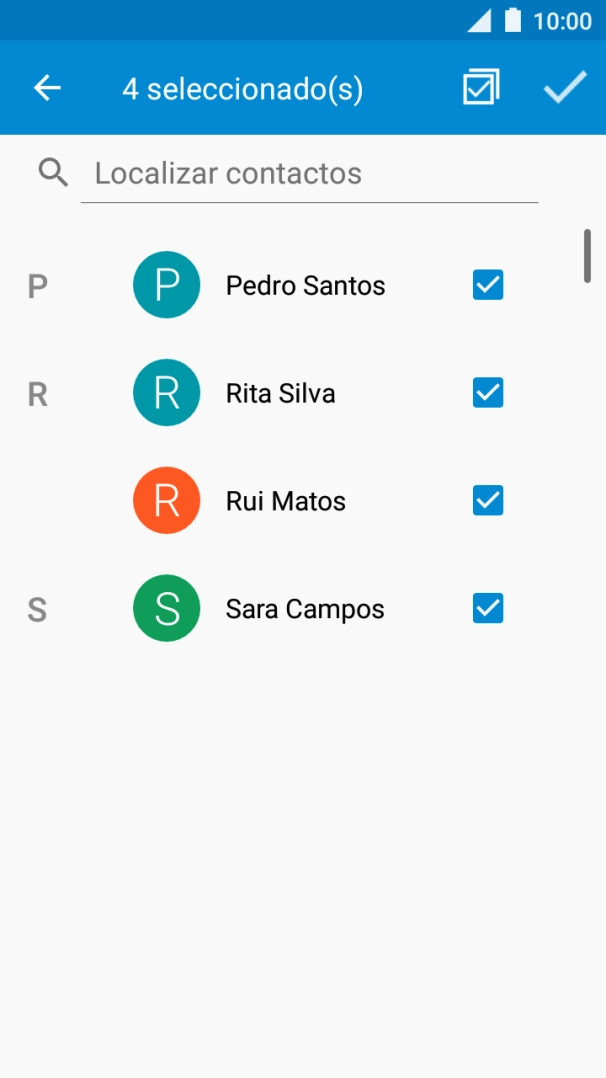Viewport: 606px width, 1078px height.
Task: Uncheck Pedro Santos checkbox
Action: click(487, 285)
